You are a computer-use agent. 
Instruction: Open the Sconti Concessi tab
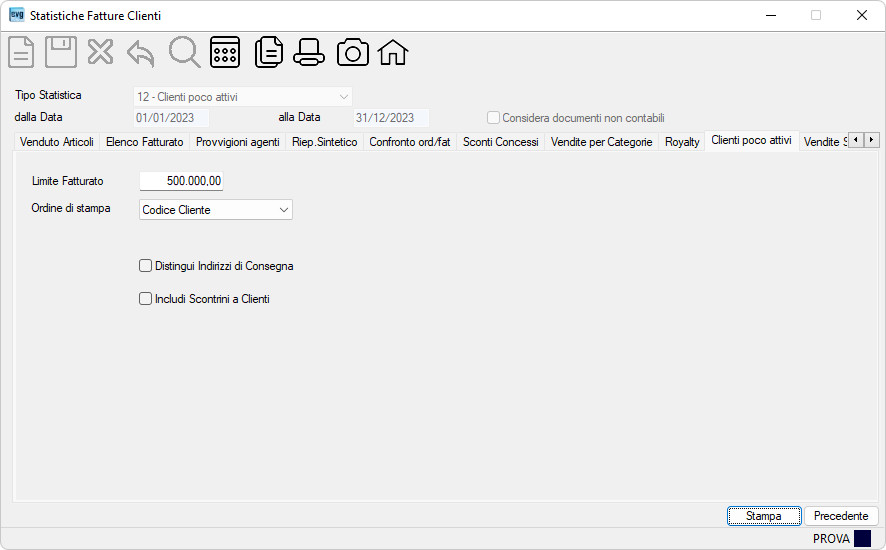501,142
